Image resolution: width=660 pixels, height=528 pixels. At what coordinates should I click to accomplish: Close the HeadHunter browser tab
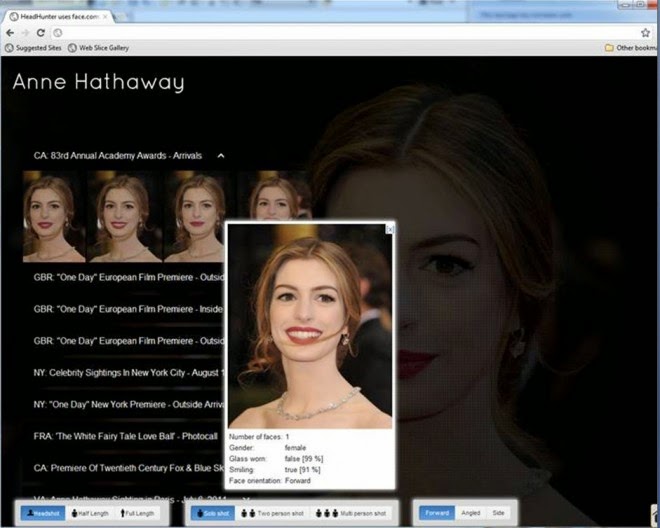[105, 17]
